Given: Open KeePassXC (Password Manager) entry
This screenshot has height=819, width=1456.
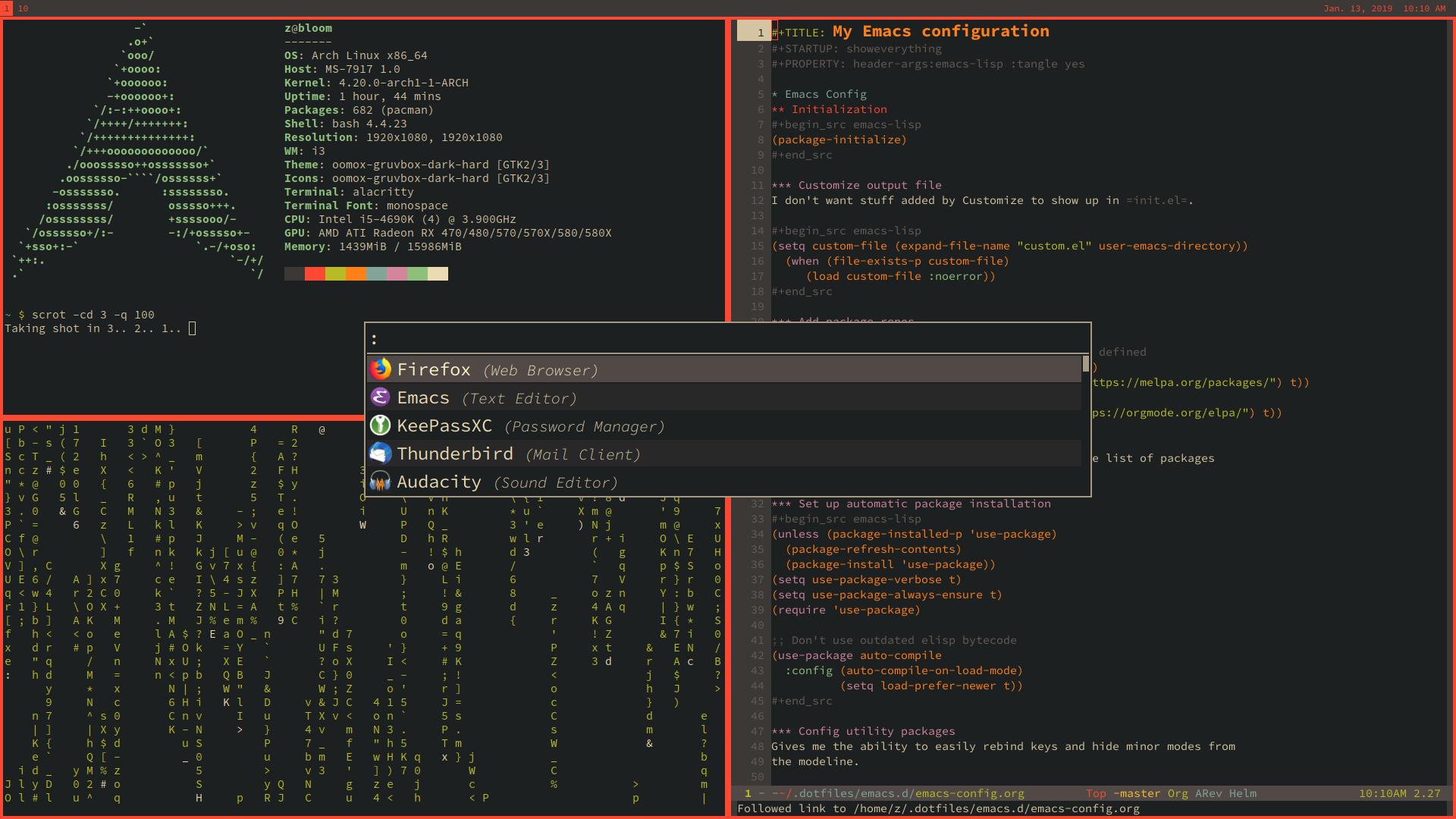Looking at the screenshot, I should tap(724, 425).
